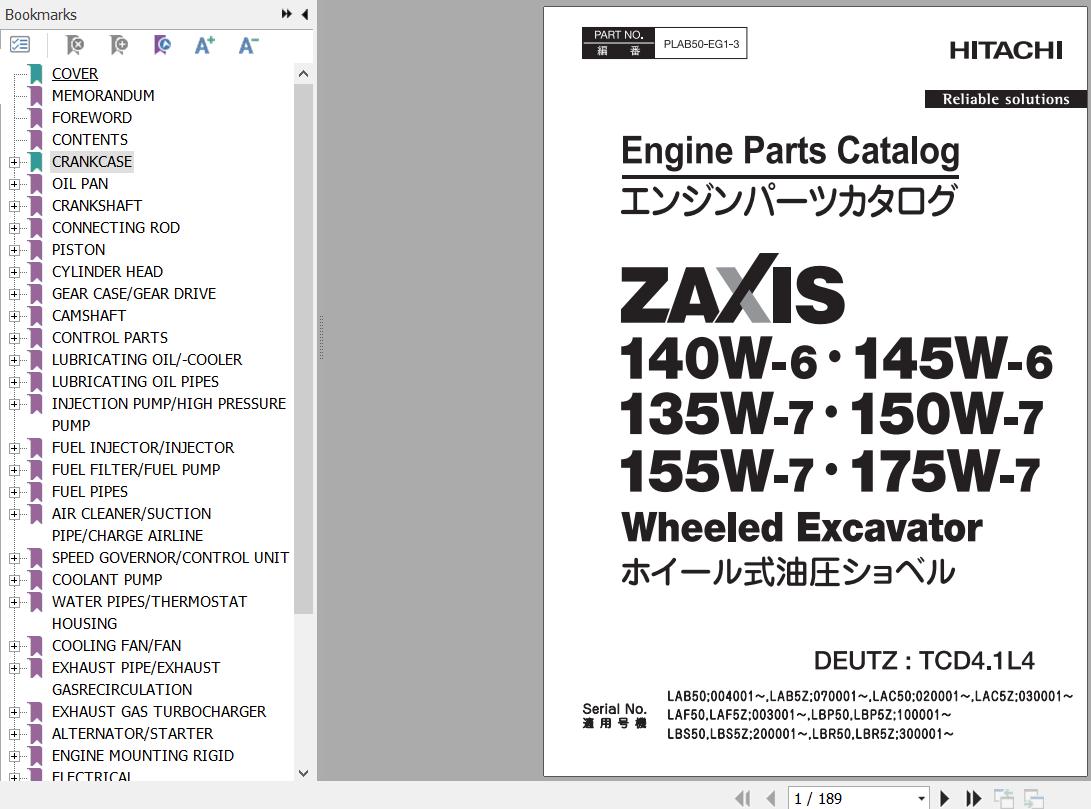Go to the next page arrow
The width and height of the screenshot is (1091, 809).
(x=944, y=798)
